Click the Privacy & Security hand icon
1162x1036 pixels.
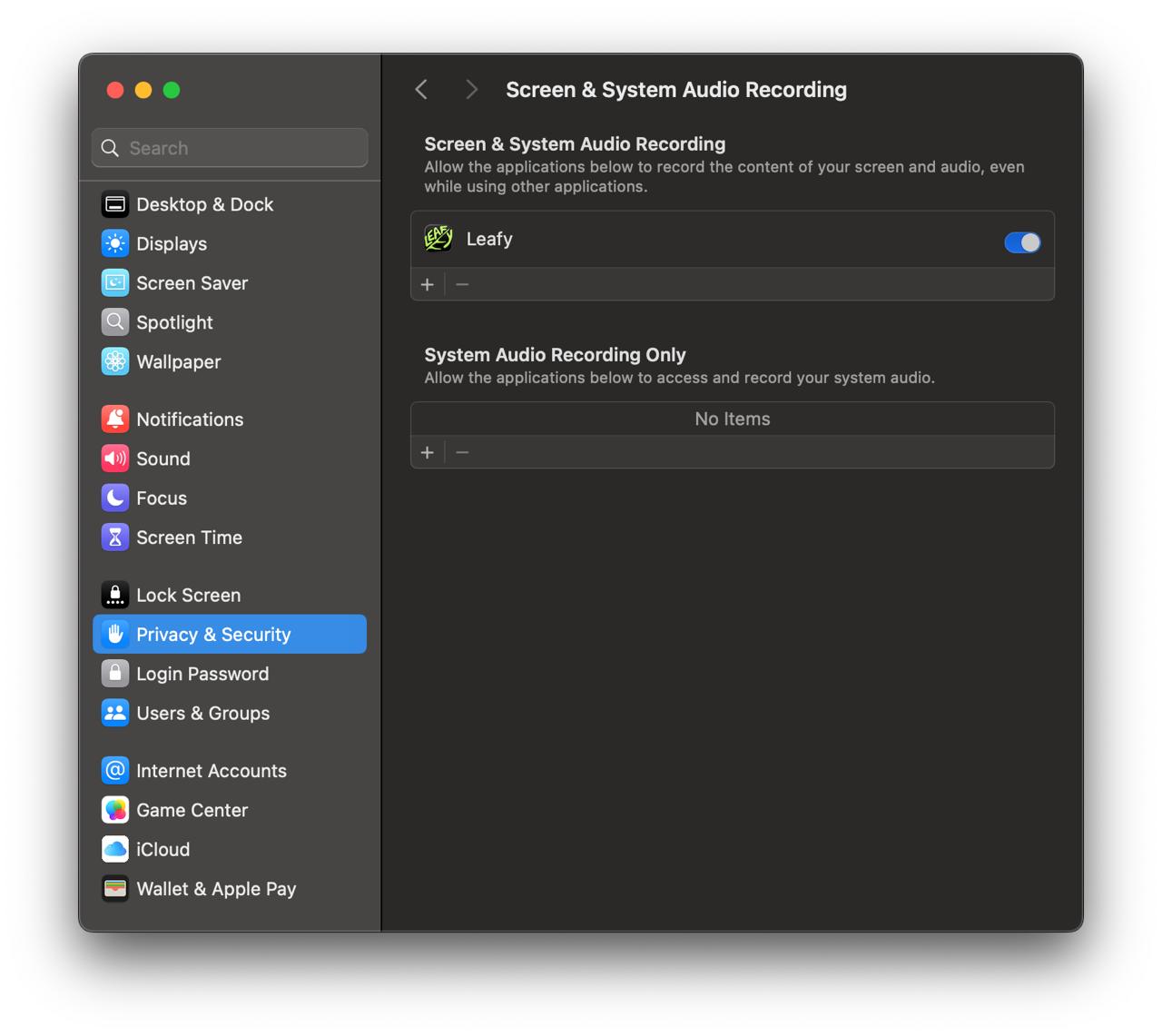[x=115, y=634]
